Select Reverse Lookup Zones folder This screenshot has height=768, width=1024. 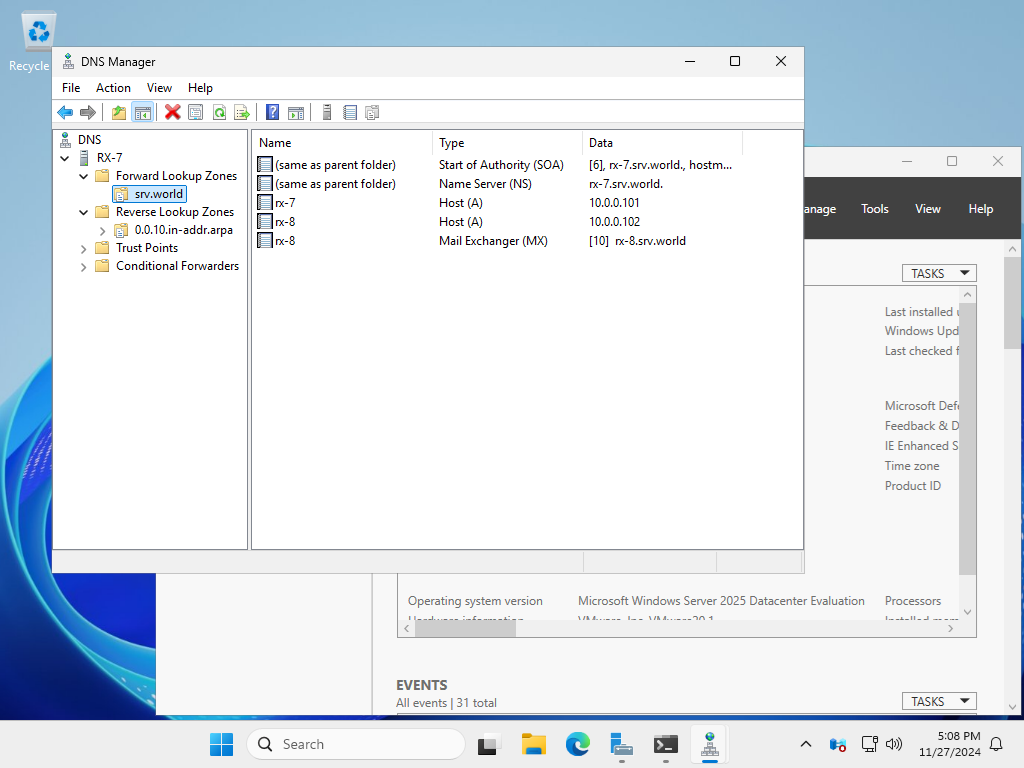click(x=174, y=212)
